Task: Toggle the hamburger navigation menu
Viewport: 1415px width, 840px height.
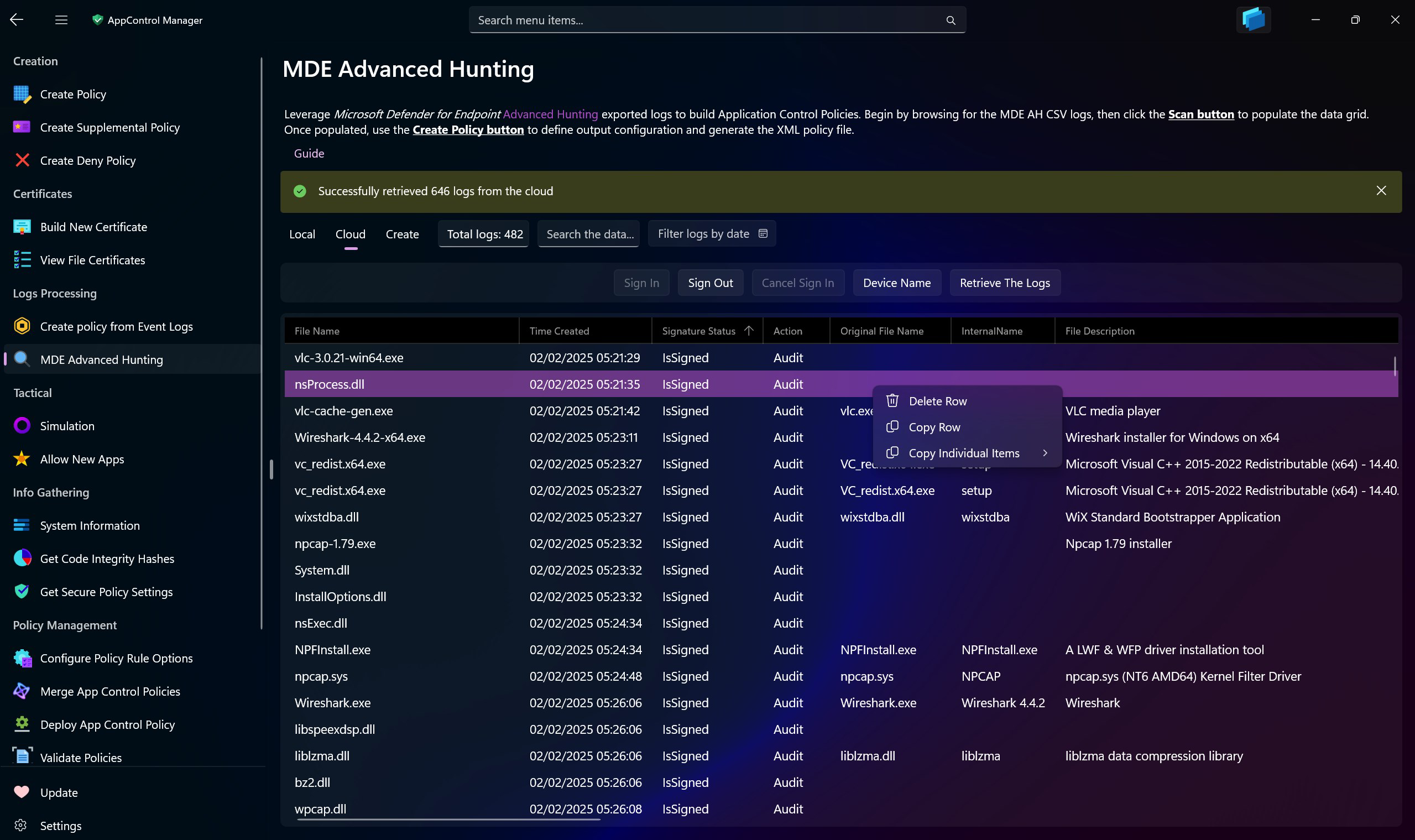Action: (x=61, y=20)
